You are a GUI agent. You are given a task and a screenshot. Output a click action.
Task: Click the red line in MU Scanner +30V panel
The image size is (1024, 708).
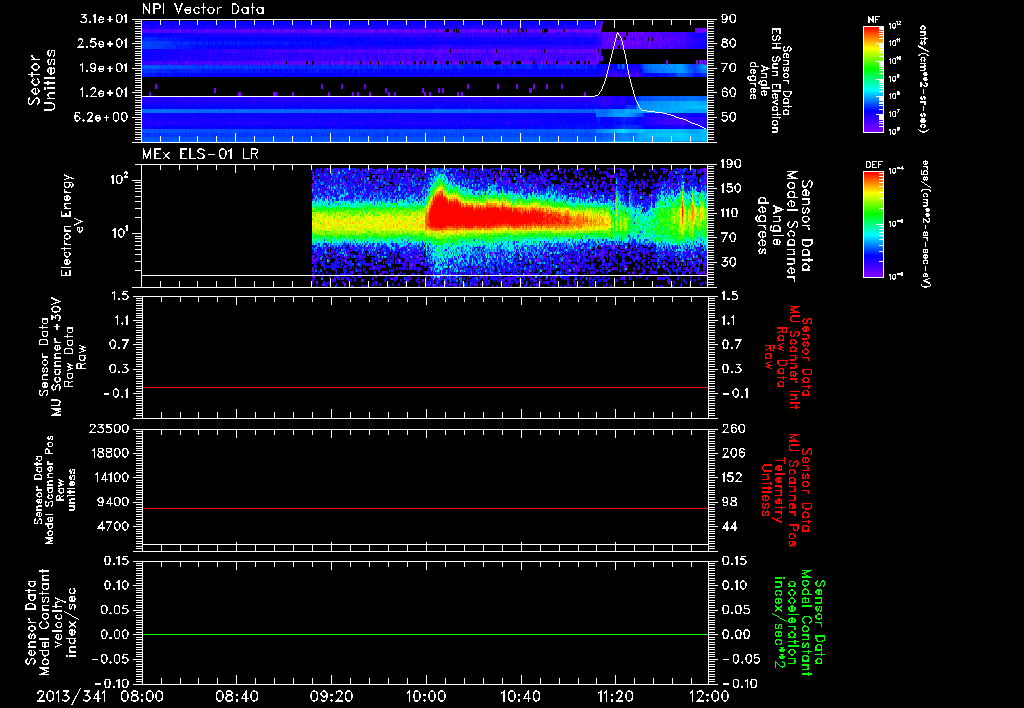425,387
